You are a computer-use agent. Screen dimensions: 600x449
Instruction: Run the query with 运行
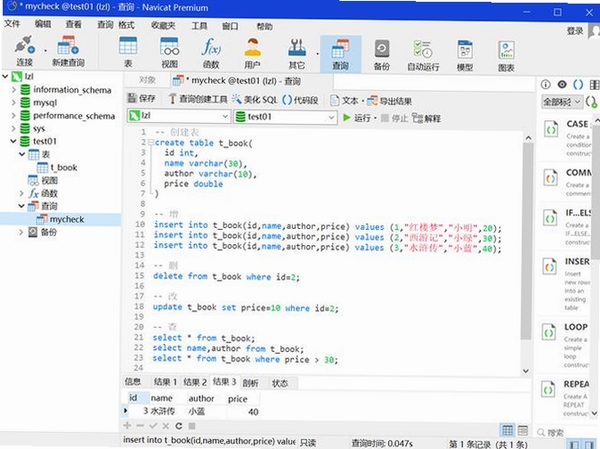(x=357, y=118)
